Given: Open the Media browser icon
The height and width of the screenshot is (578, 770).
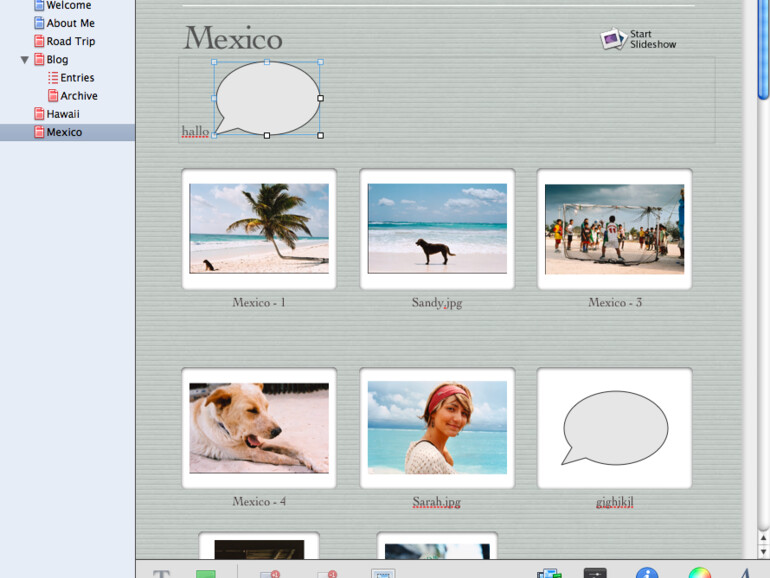Looking at the screenshot, I should [549, 574].
